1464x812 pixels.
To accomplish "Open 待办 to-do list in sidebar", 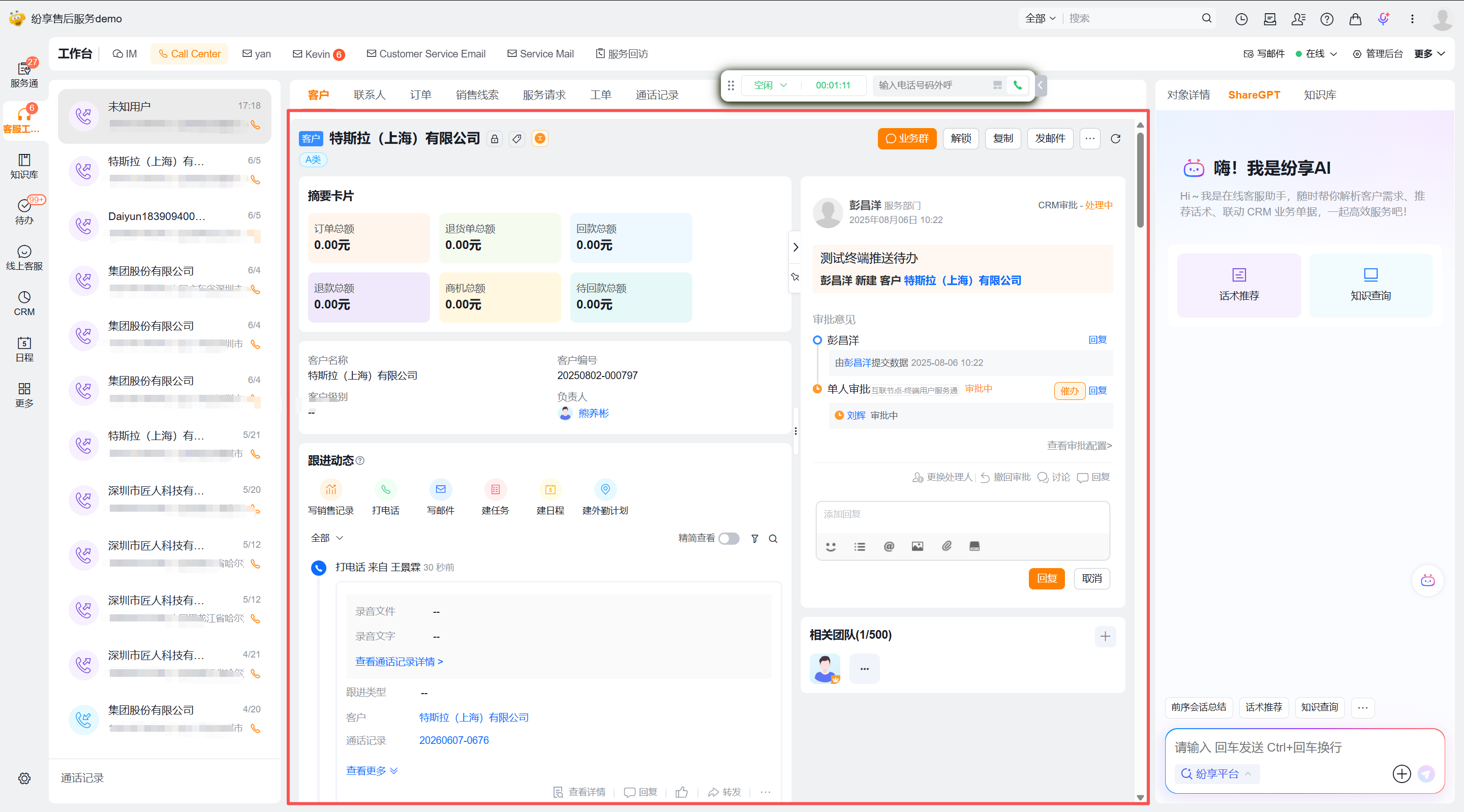I will pyautogui.click(x=24, y=211).
